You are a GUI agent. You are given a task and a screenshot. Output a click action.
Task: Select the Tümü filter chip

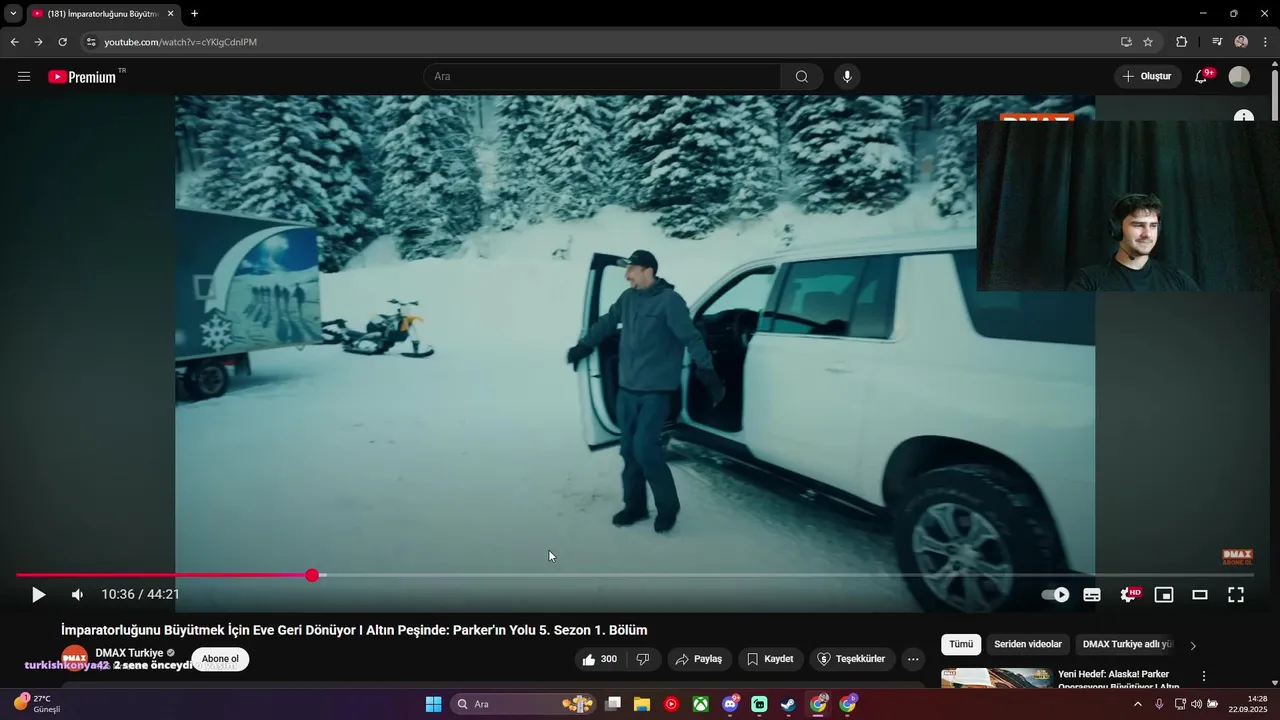[x=961, y=645]
